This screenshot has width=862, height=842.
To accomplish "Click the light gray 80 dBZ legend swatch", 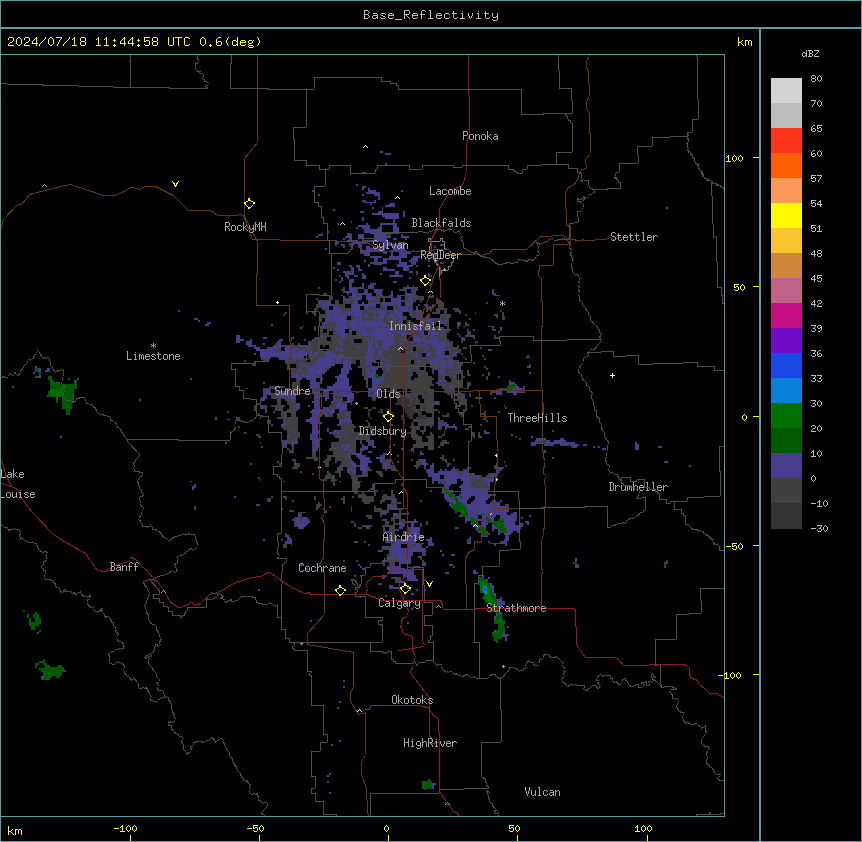I will [x=786, y=91].
